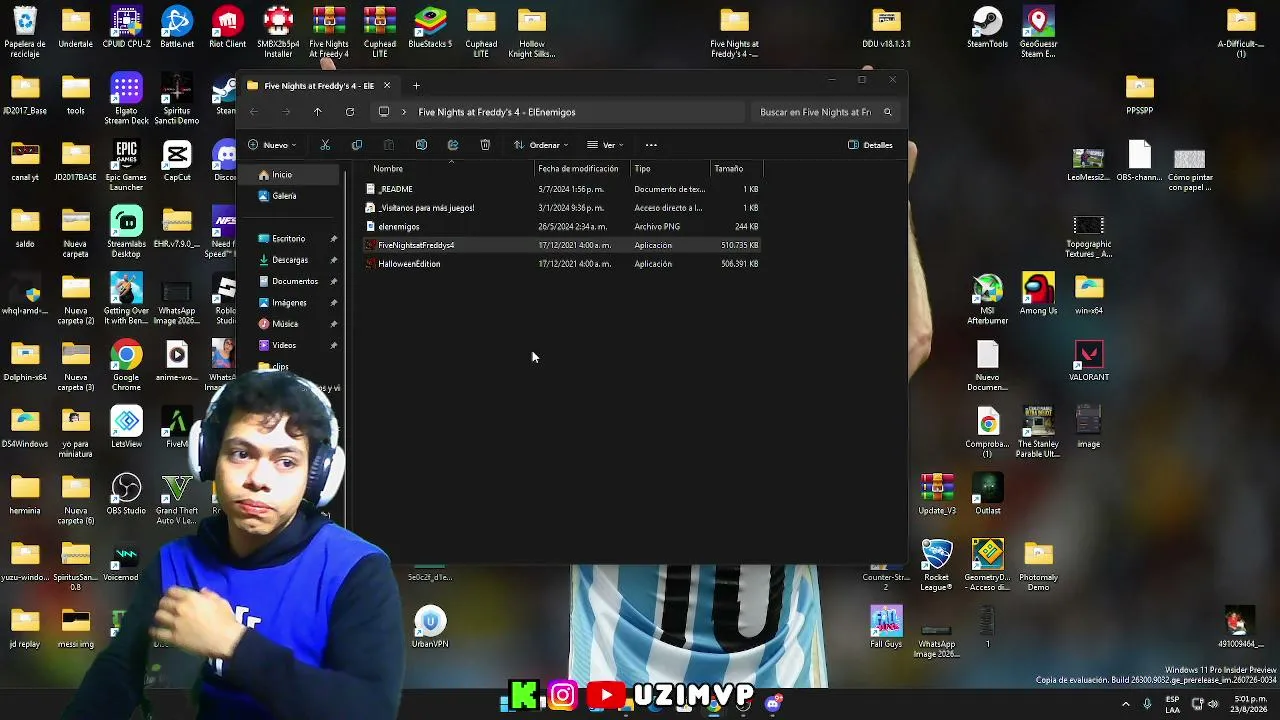Select the elenemigos PNG file
Screen dimensions: 1280x720
point(563,227)
